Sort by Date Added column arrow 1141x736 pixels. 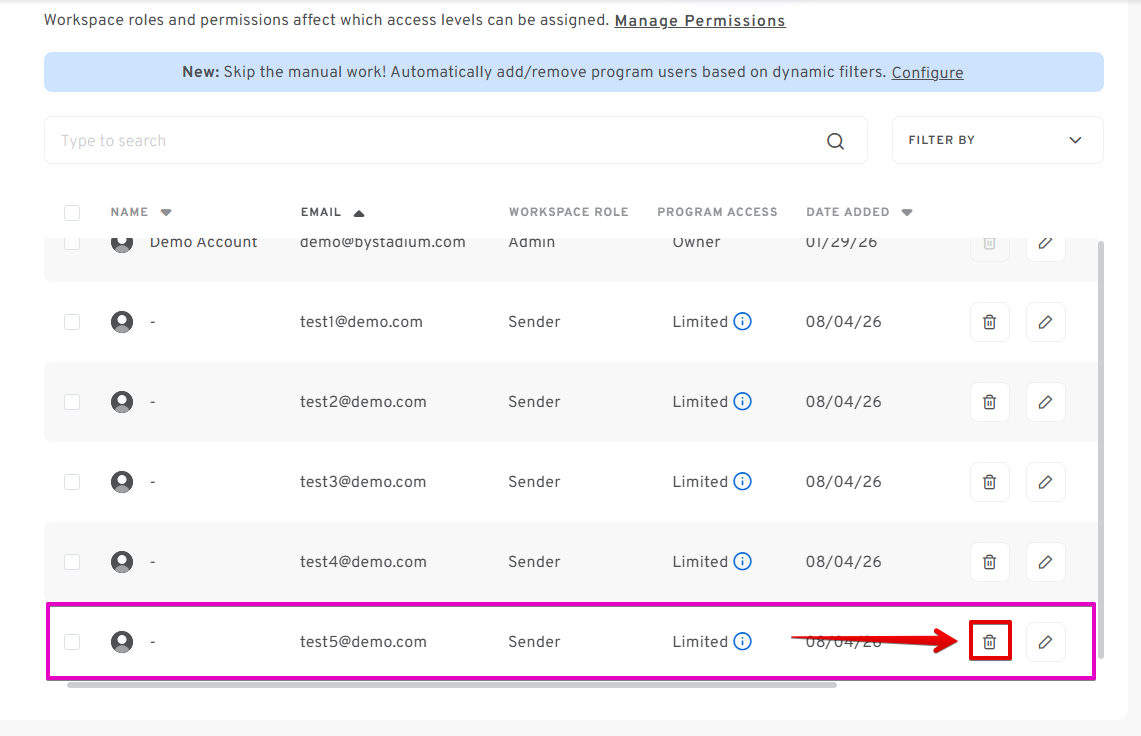(907, 213)
